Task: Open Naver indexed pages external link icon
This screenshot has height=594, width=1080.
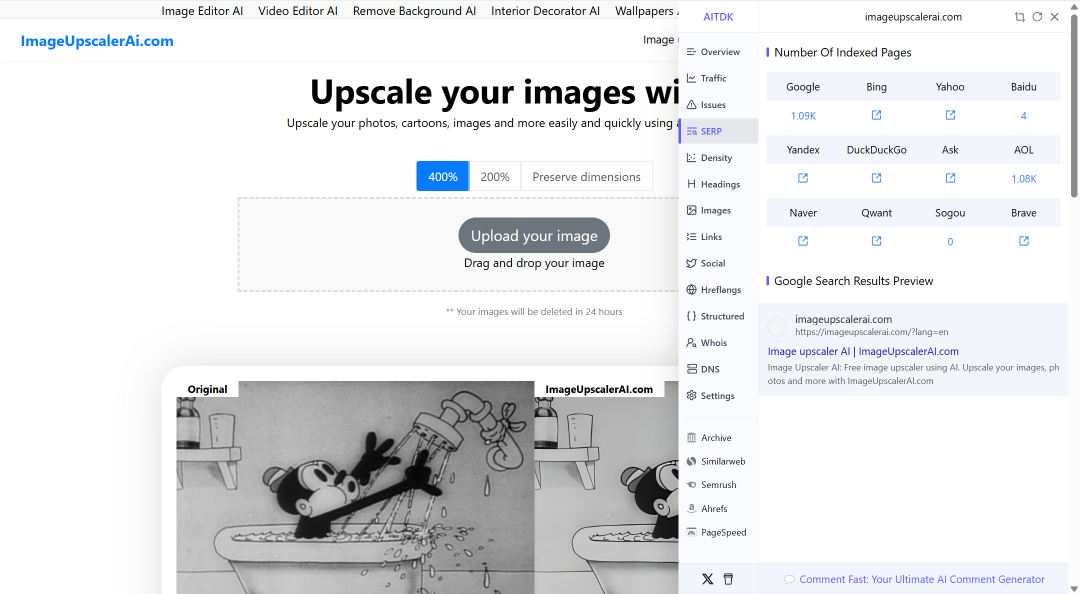Action: (x=802, y=241)
